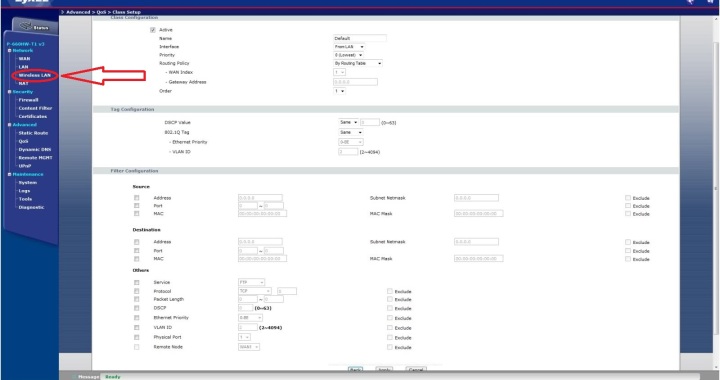
Task: Open the Priority dropdown
Action: (x=348, y=55)
